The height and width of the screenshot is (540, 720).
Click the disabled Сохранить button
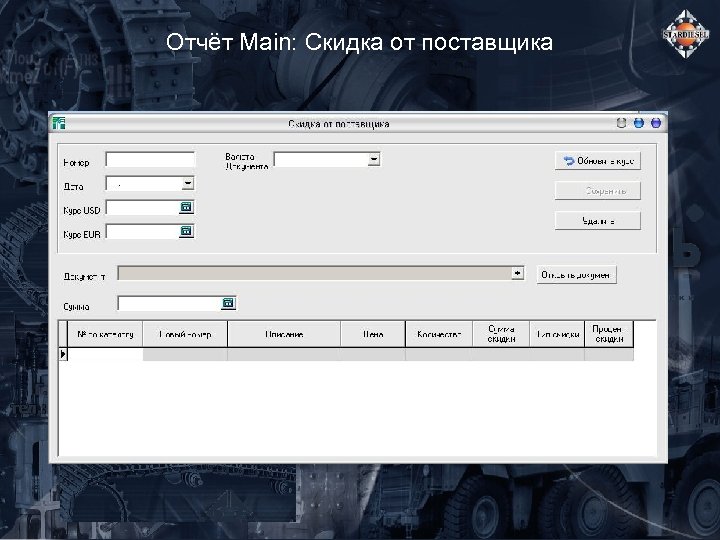click(597, 191)
